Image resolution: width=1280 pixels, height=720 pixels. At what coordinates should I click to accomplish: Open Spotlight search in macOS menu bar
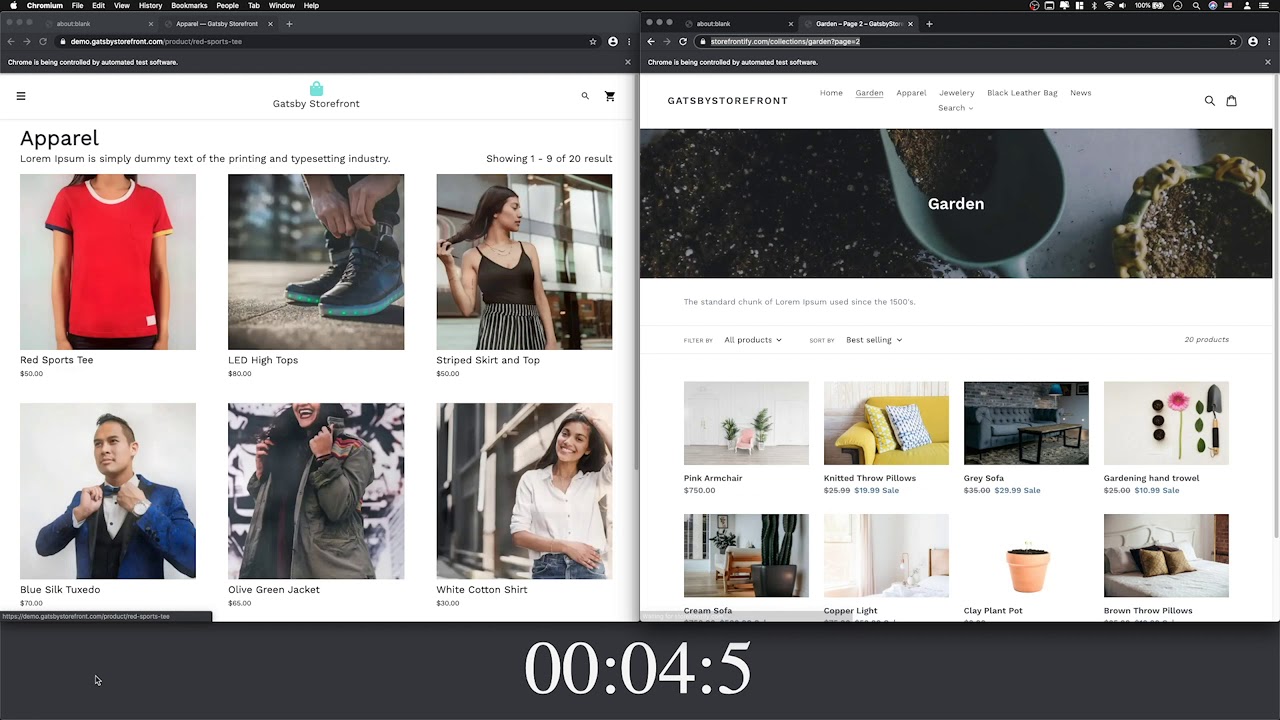[x=1196, y=5]
